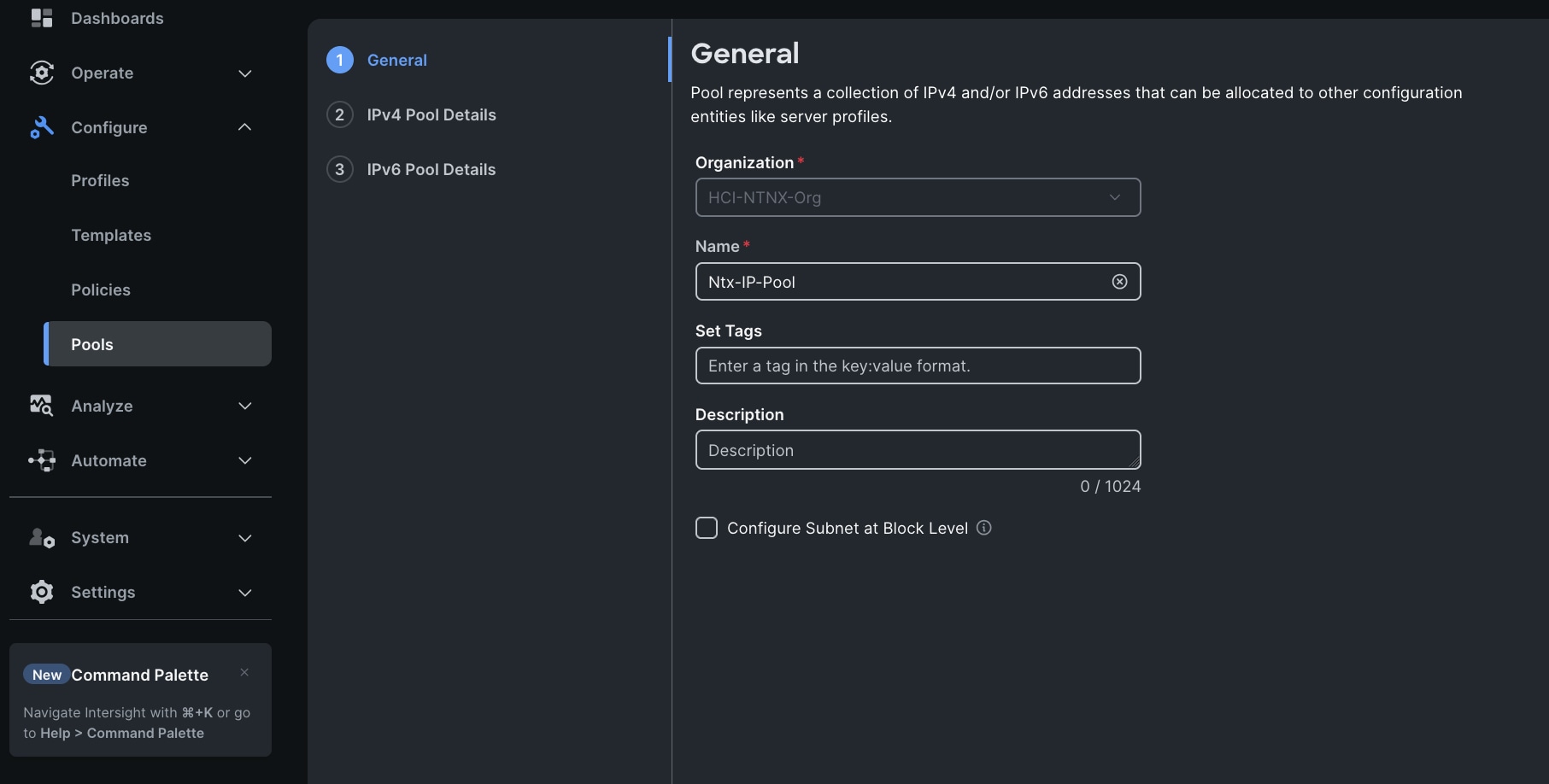
Task: Switch to the IPv4 Pool Details step
Action: (431, 114)
